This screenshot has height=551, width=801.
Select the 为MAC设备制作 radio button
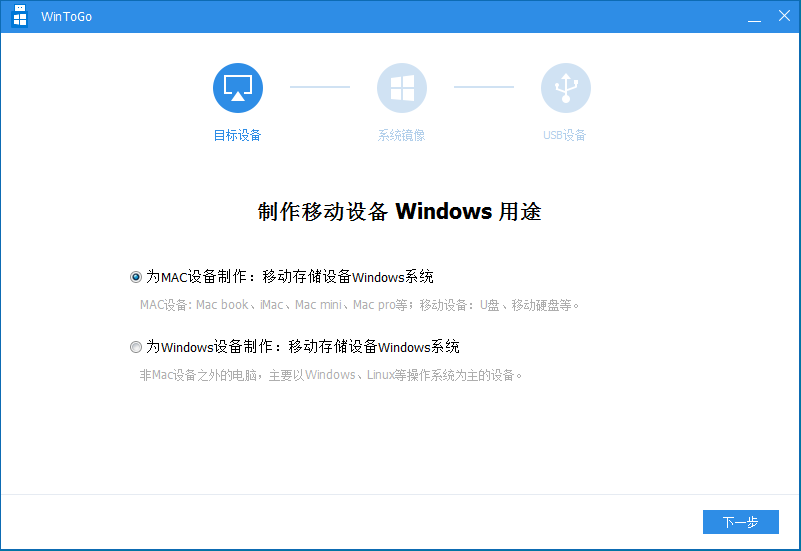136,277
